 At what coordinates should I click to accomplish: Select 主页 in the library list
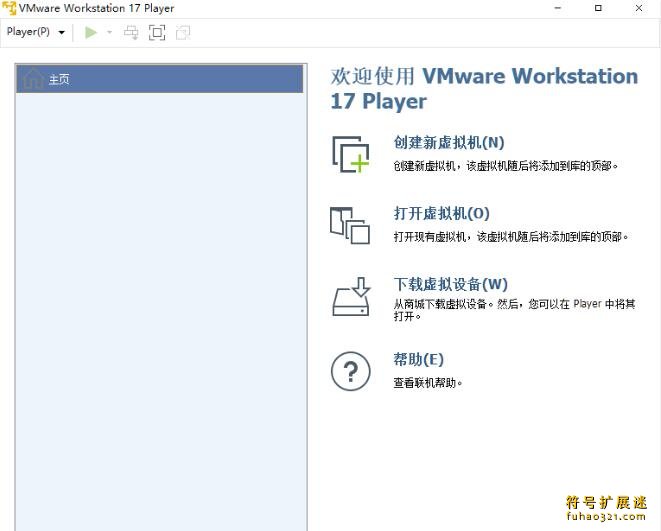click(x=159, y=79)
